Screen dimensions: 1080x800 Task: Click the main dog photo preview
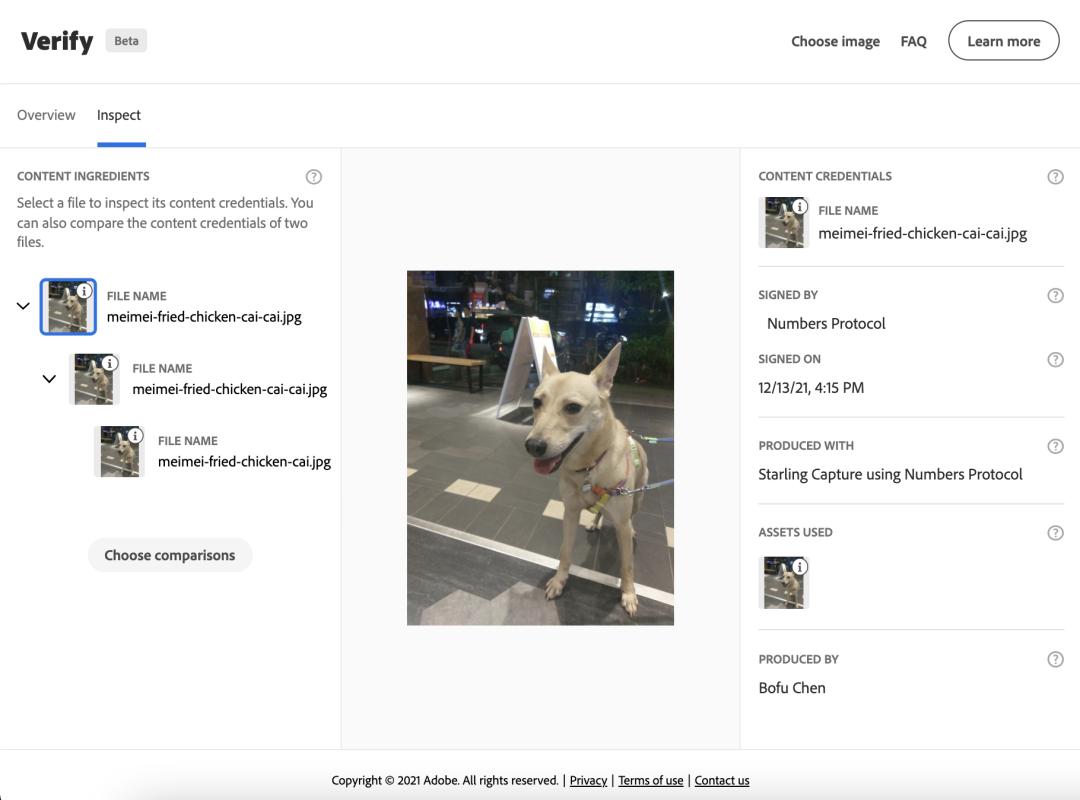coord(540,448)
